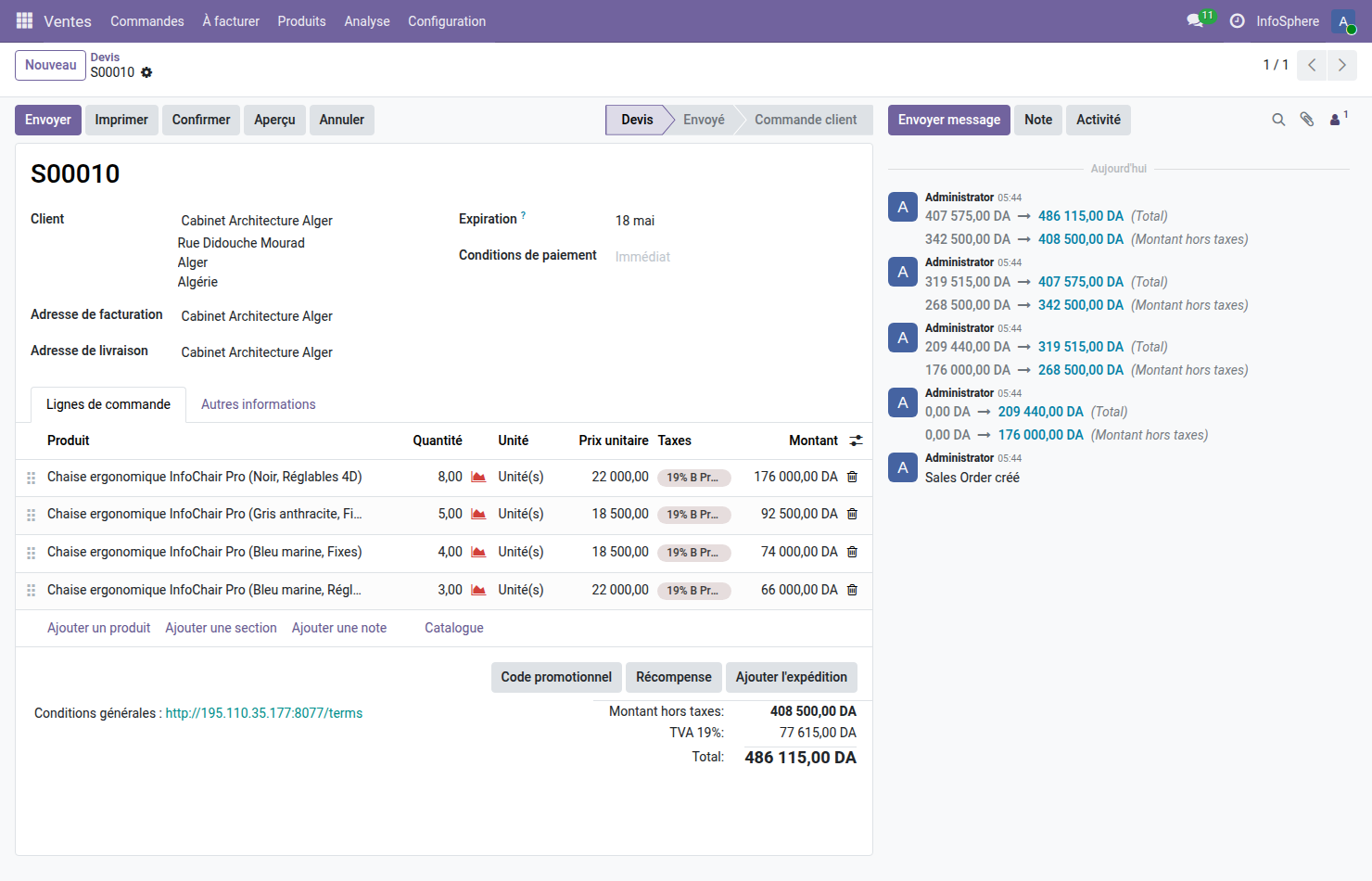Show followers via the person icon
The height and width of the screenshot is (881, 1372).
pos(1336,120)
